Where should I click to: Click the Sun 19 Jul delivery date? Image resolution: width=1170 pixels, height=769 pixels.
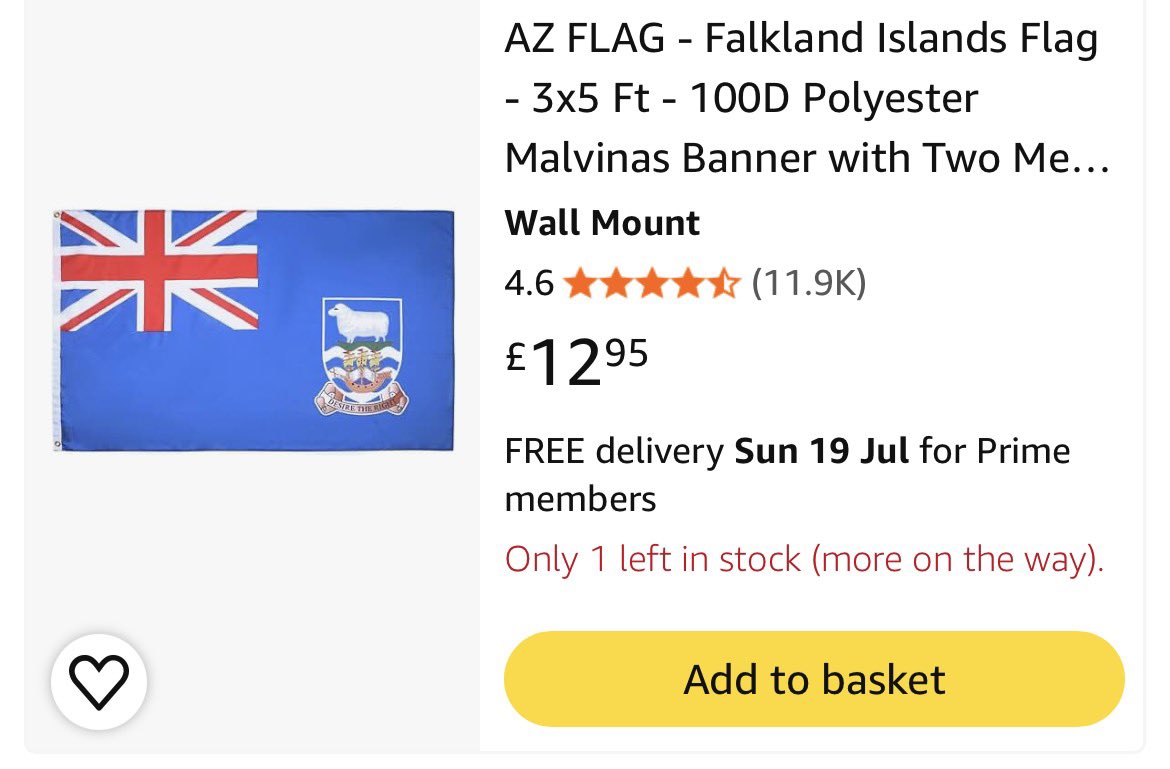pyautogui.click(x=822, y=451)
